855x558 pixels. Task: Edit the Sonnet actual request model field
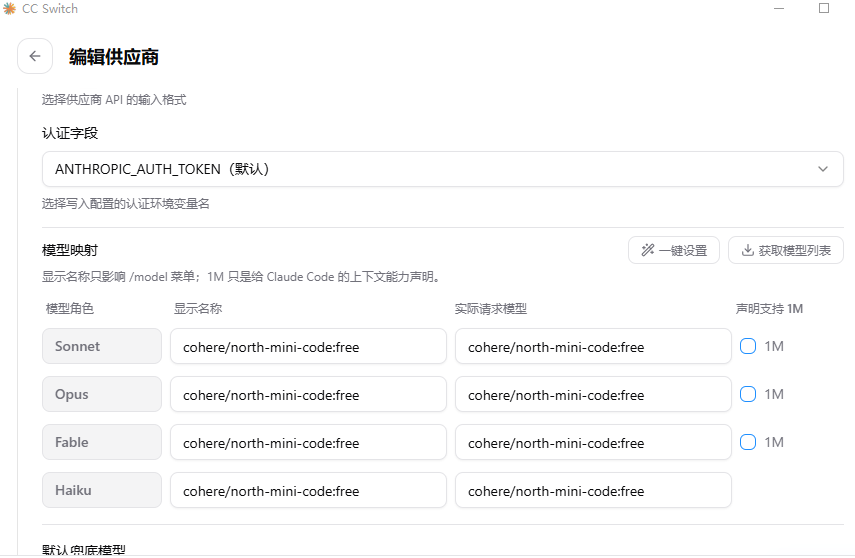(x=593, y=346)
